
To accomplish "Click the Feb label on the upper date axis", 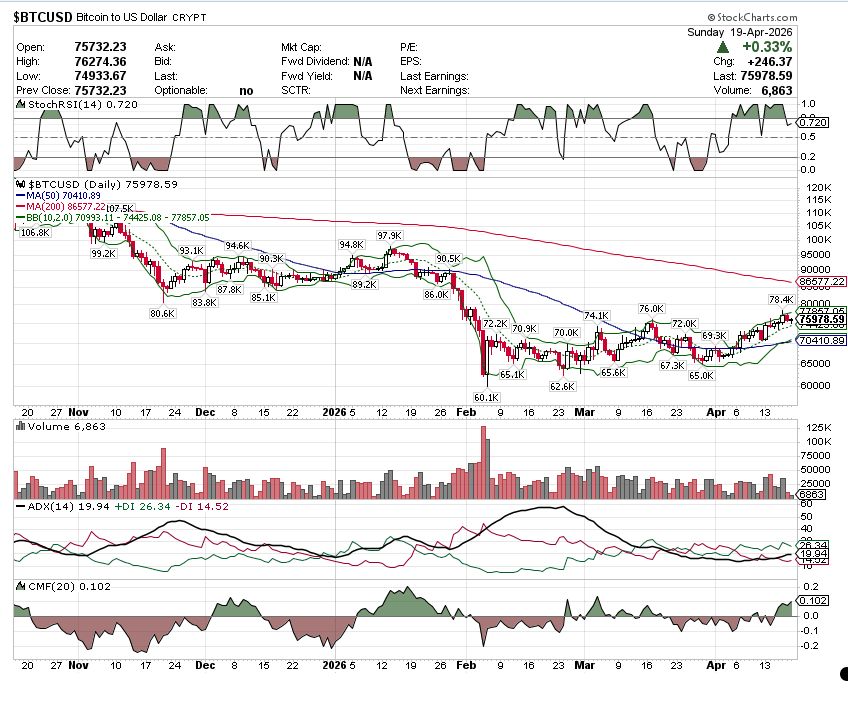I will [466, 412].
